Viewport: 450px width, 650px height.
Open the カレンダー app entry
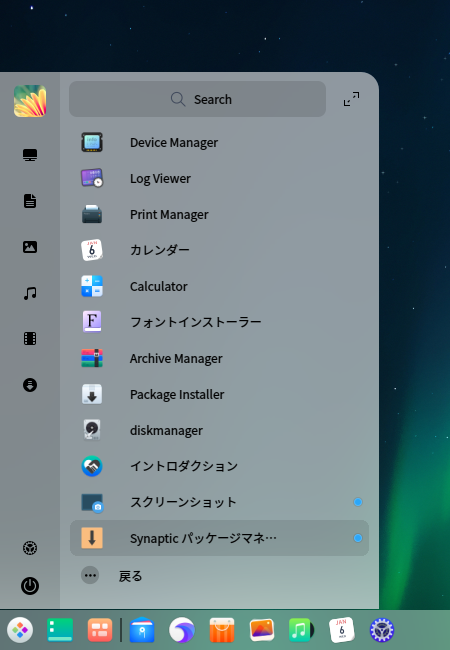[219, 250]
